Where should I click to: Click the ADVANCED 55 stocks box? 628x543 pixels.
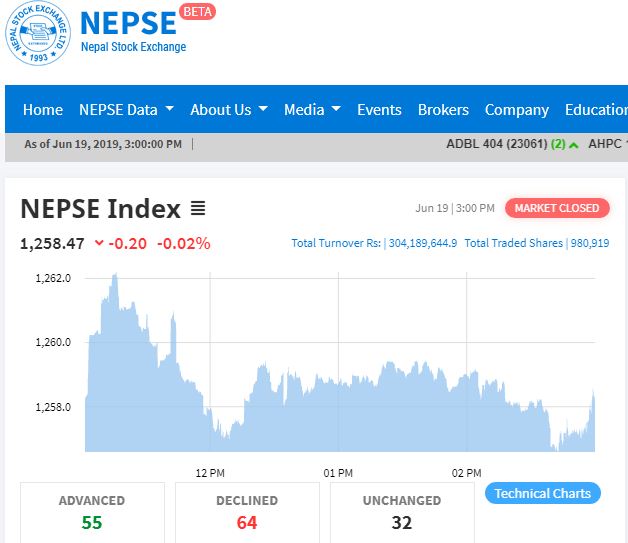pyautogui.click(x=92, y=511)
